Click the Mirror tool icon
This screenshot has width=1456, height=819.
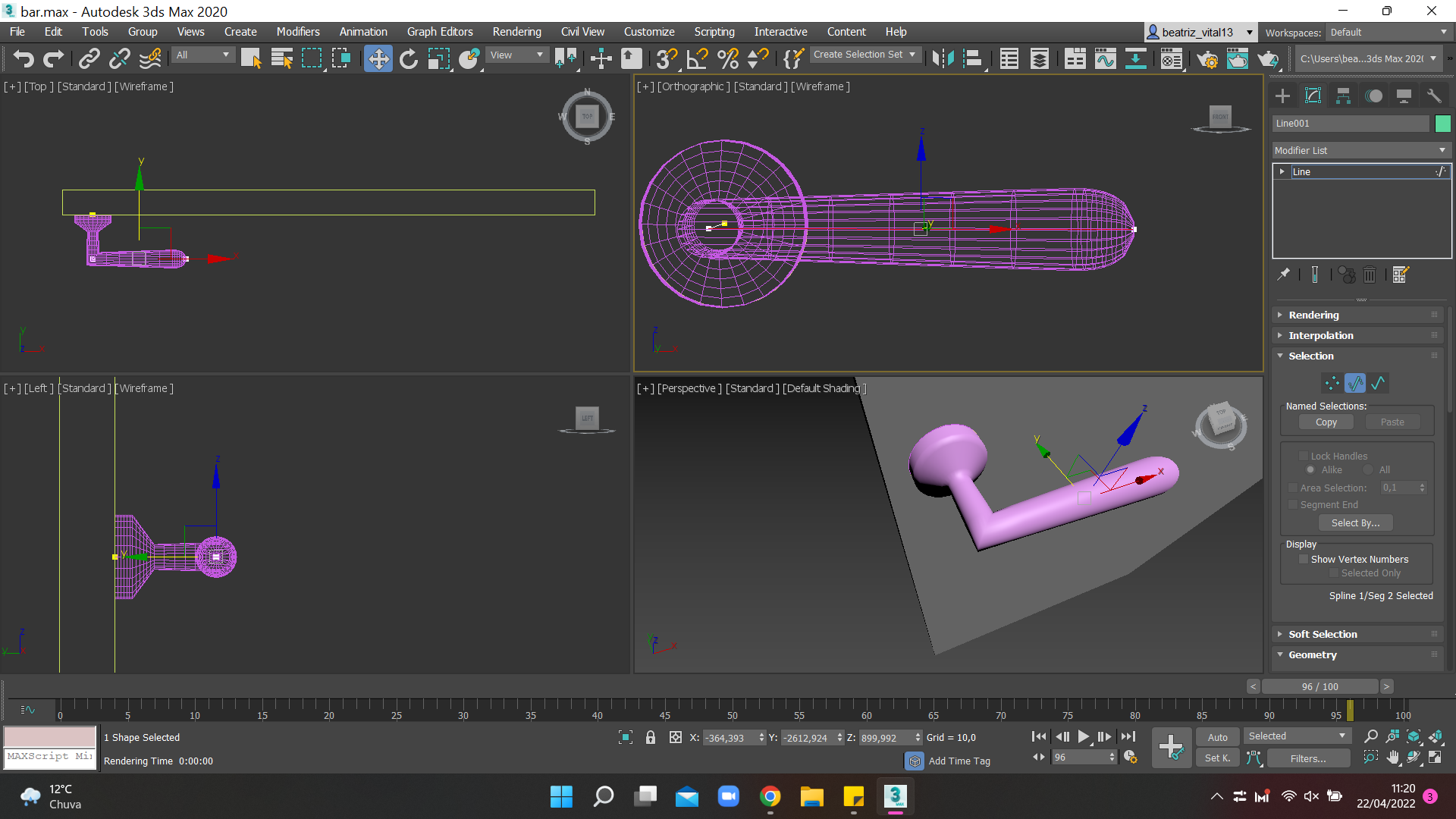[943, 58]
